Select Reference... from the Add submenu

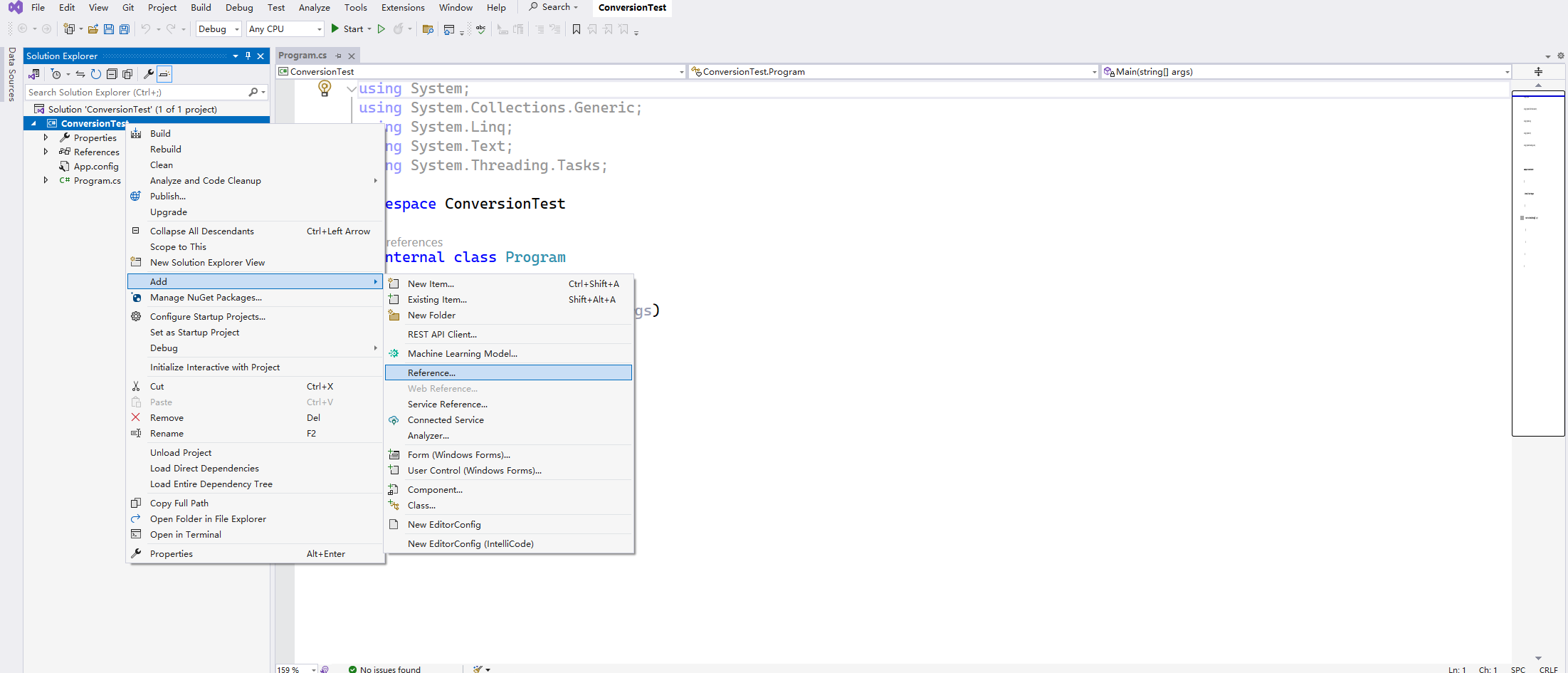click(431, 372)
